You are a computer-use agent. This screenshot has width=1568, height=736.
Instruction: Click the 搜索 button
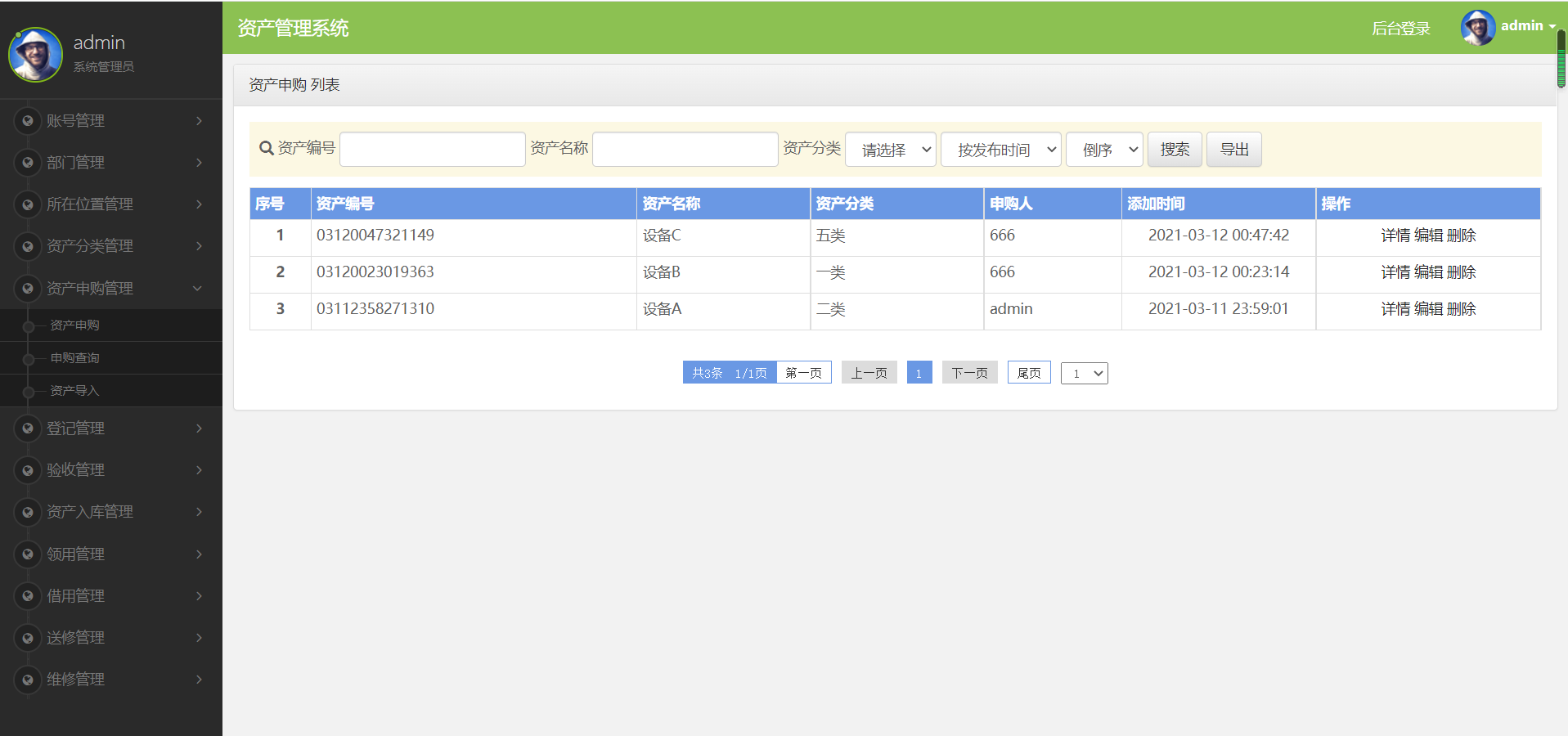point(1175,150)
